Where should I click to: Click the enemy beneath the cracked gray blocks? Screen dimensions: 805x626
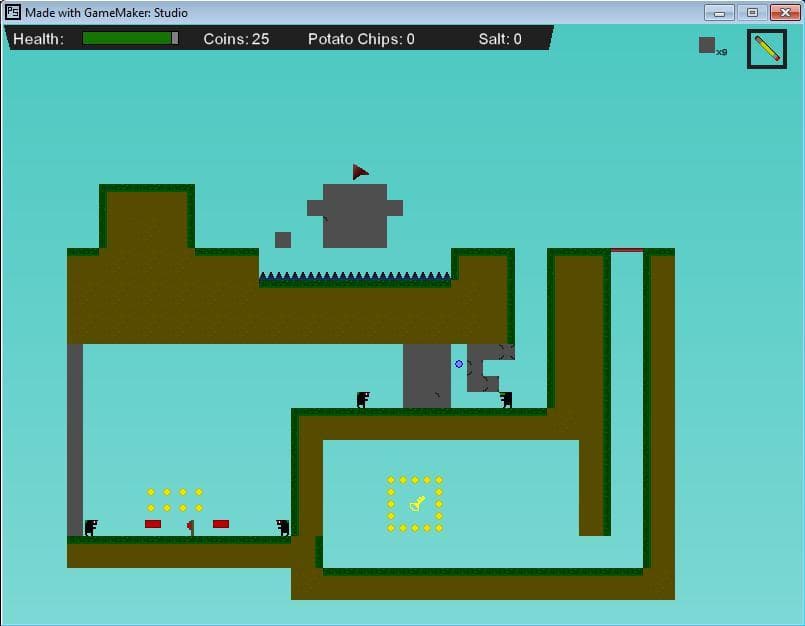(506, 400)
